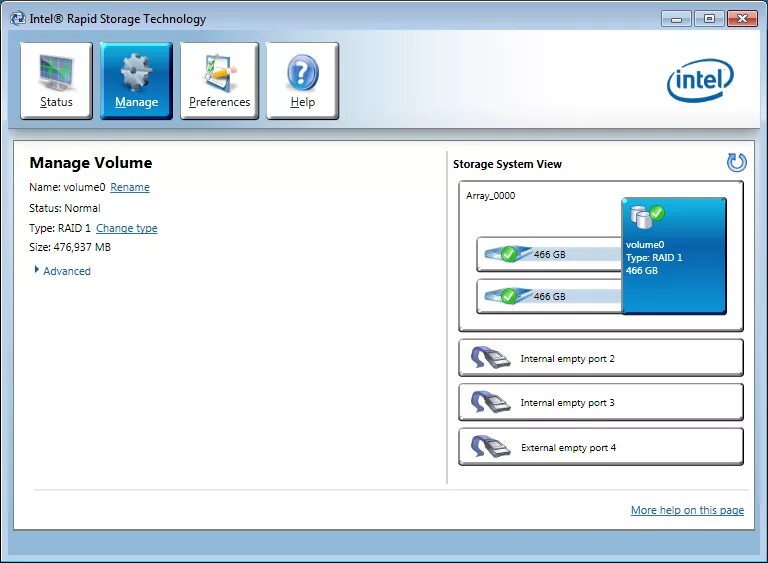
Task: Open the Preferences tab
Action: click(x=219, y=80)
